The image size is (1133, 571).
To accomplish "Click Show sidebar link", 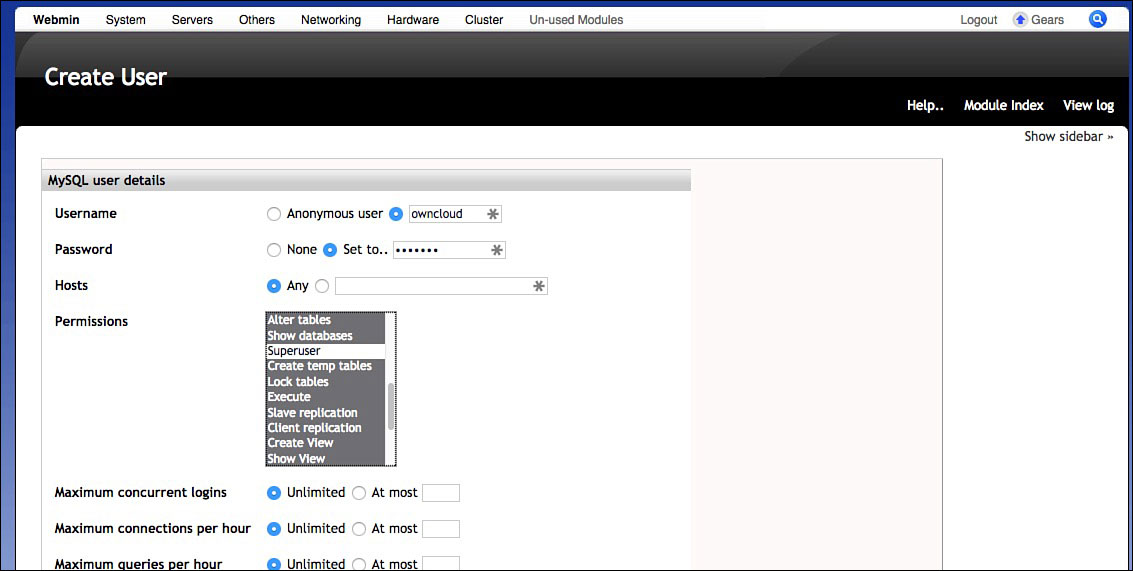I will tap(1069, 136).
